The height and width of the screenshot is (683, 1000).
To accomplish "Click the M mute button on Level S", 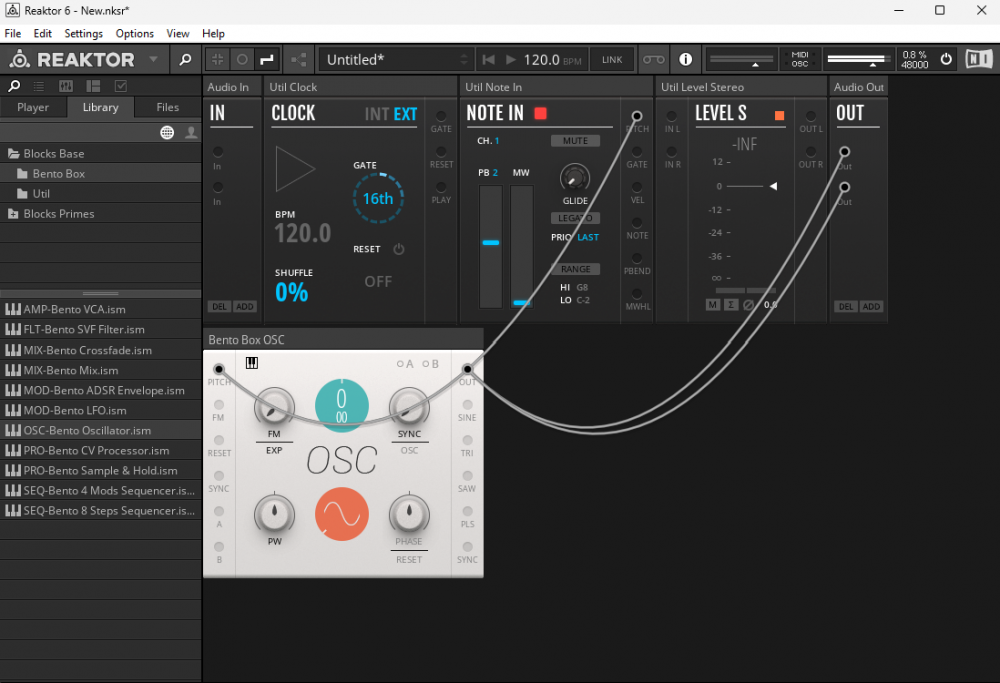I will tap(712, 305).
